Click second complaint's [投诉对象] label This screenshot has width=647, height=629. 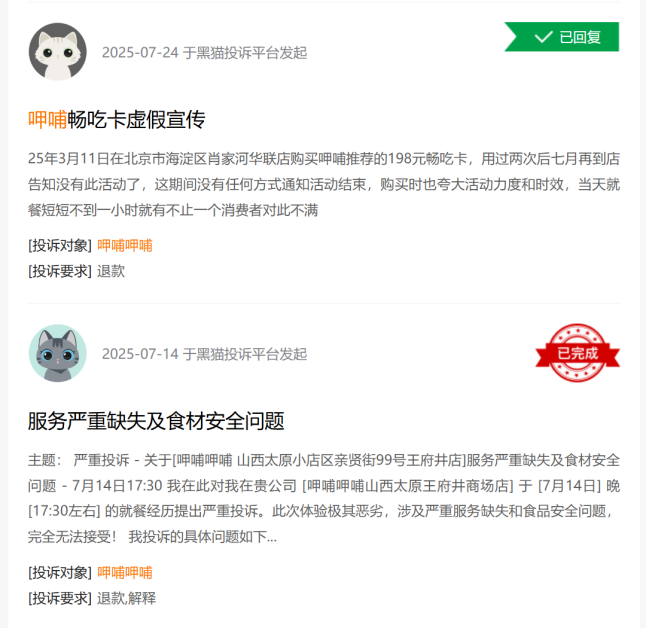pos(60,572)
